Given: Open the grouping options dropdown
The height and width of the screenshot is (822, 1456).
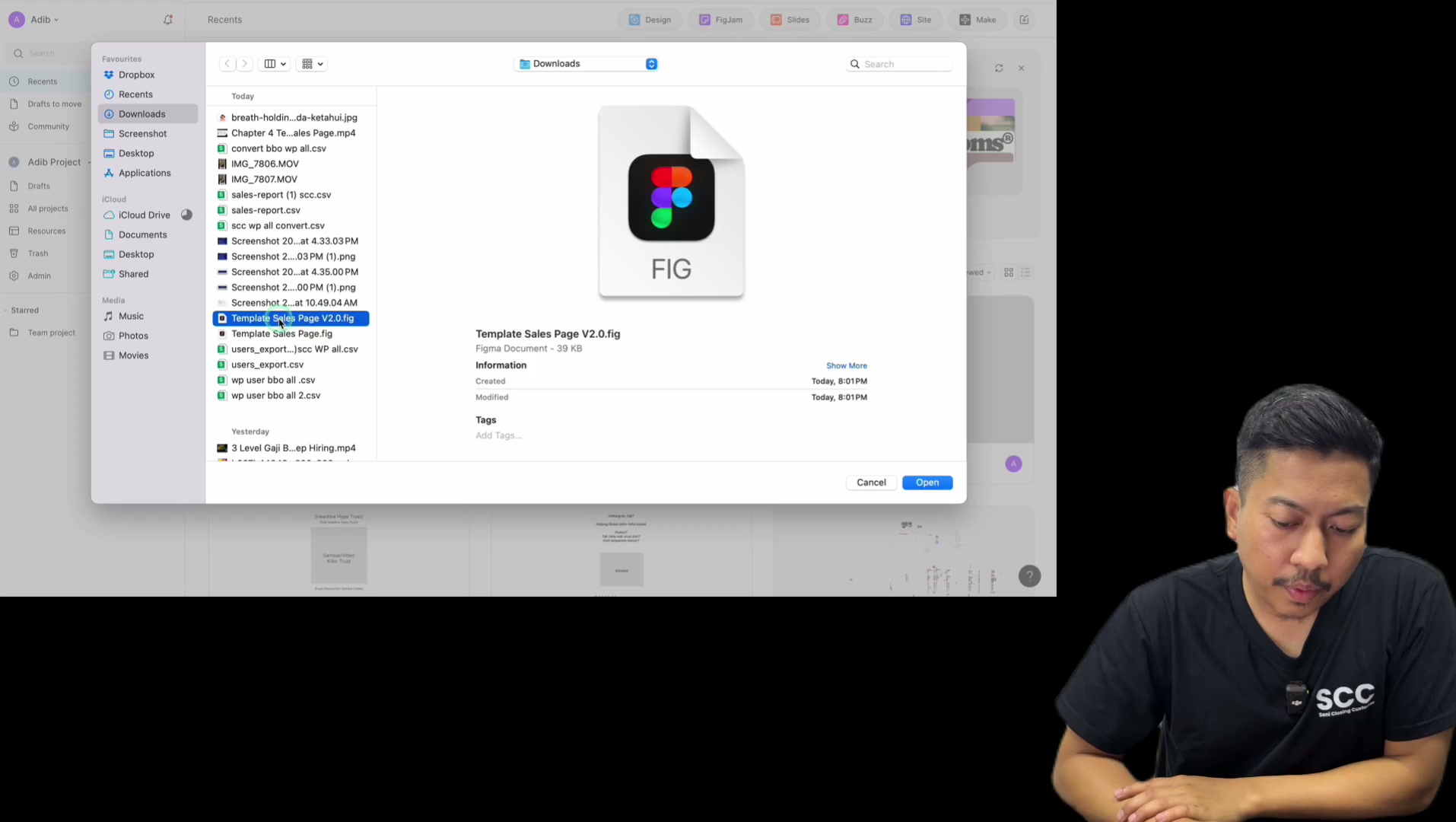Looking at the screenshot, I should pyautogui.click(x=312, y=64).
